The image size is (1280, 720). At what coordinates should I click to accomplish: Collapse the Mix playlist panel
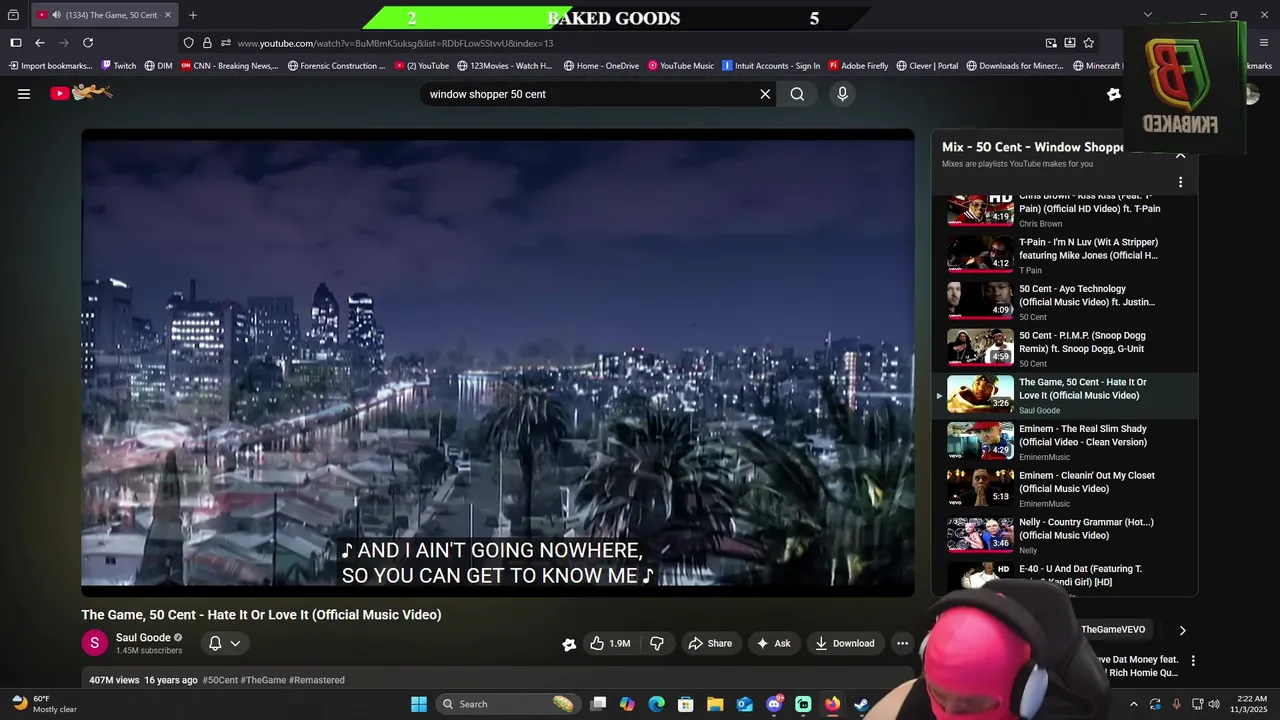pyautogui.click(x=1180, y=155)
